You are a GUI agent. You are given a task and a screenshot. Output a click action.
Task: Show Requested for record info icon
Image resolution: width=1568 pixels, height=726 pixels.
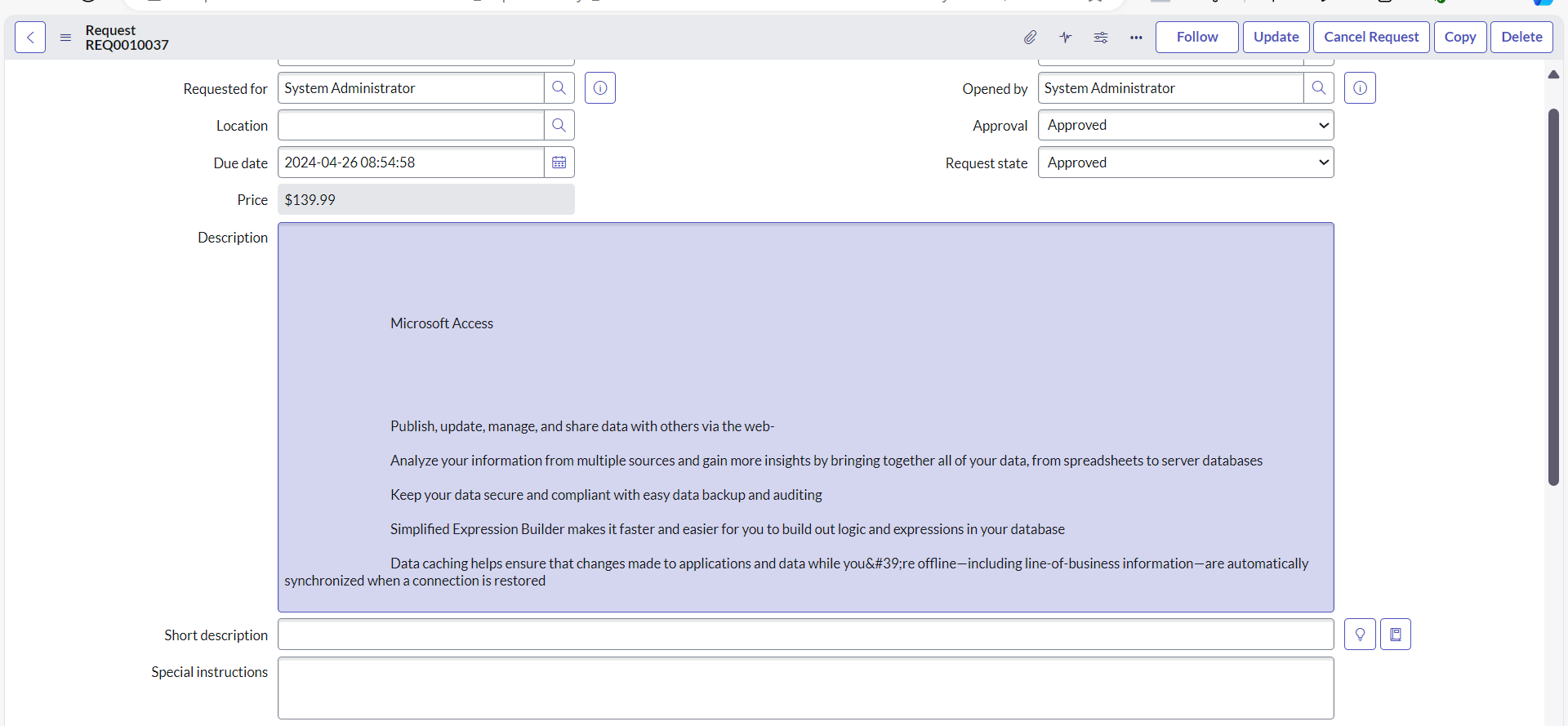pos(600,88)
